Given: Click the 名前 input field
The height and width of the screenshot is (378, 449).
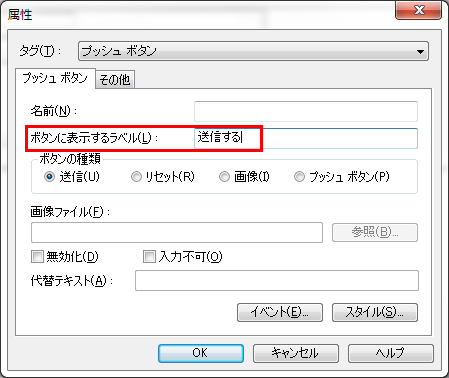Looking at the screenshot, I should point(306,111).
